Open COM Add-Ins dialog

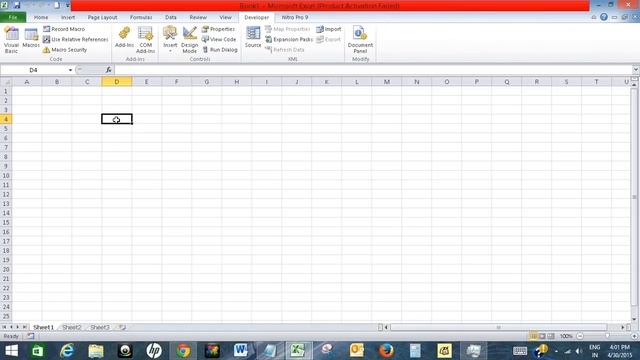[x=145, y=40]
